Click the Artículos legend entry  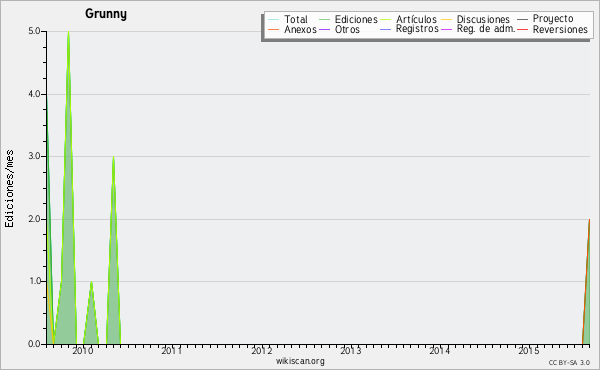coord(408,19)
